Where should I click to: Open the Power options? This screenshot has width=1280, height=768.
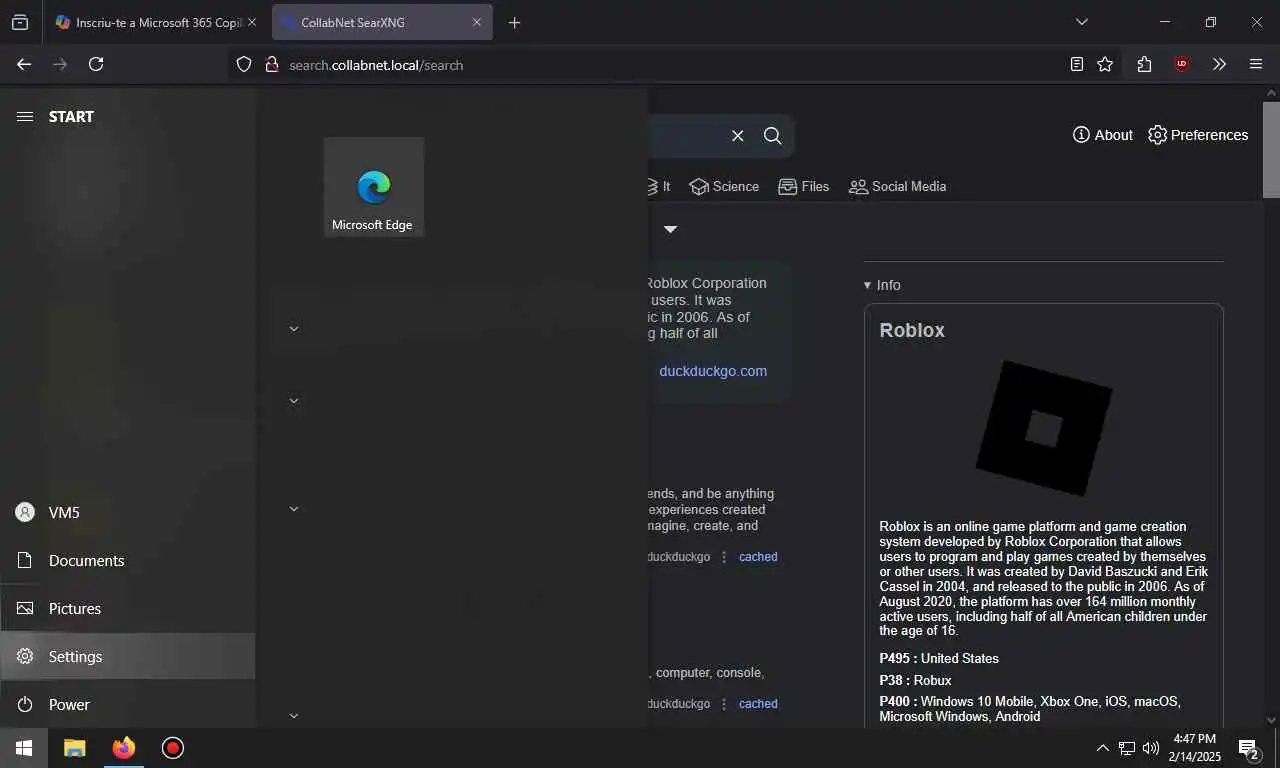pos(128,704)
